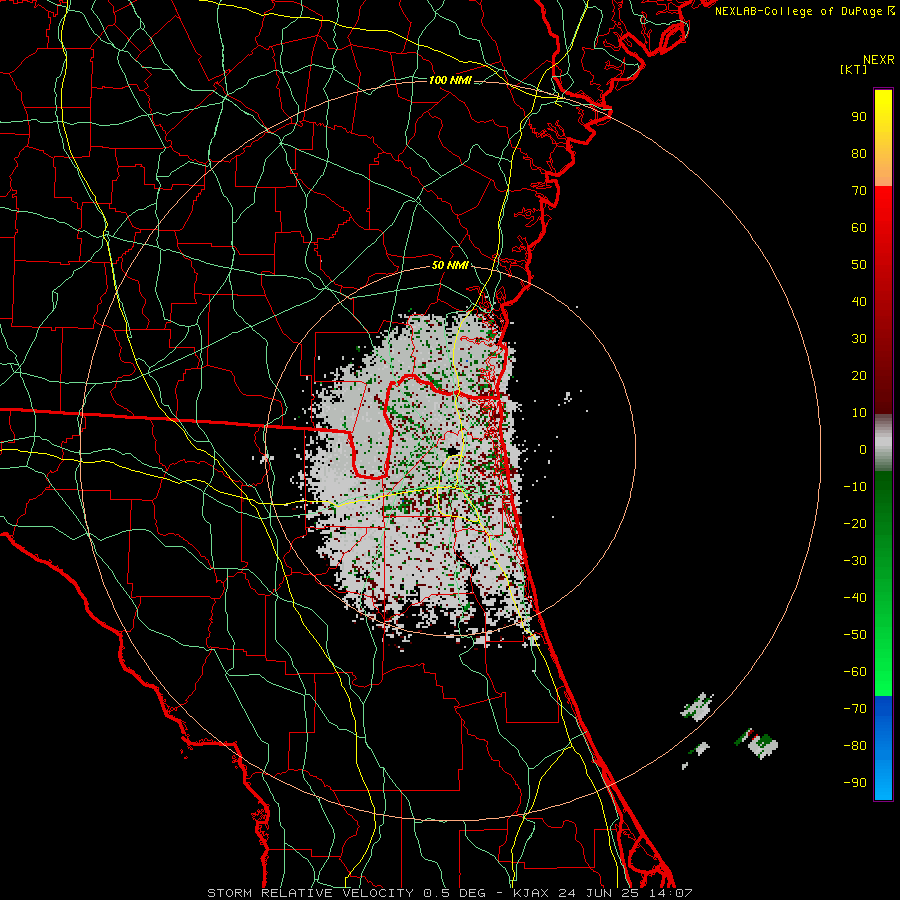This screenshot has height=900, width=900.
Task: Pick the blue segment of the color bar
Action: click(883, 748)
